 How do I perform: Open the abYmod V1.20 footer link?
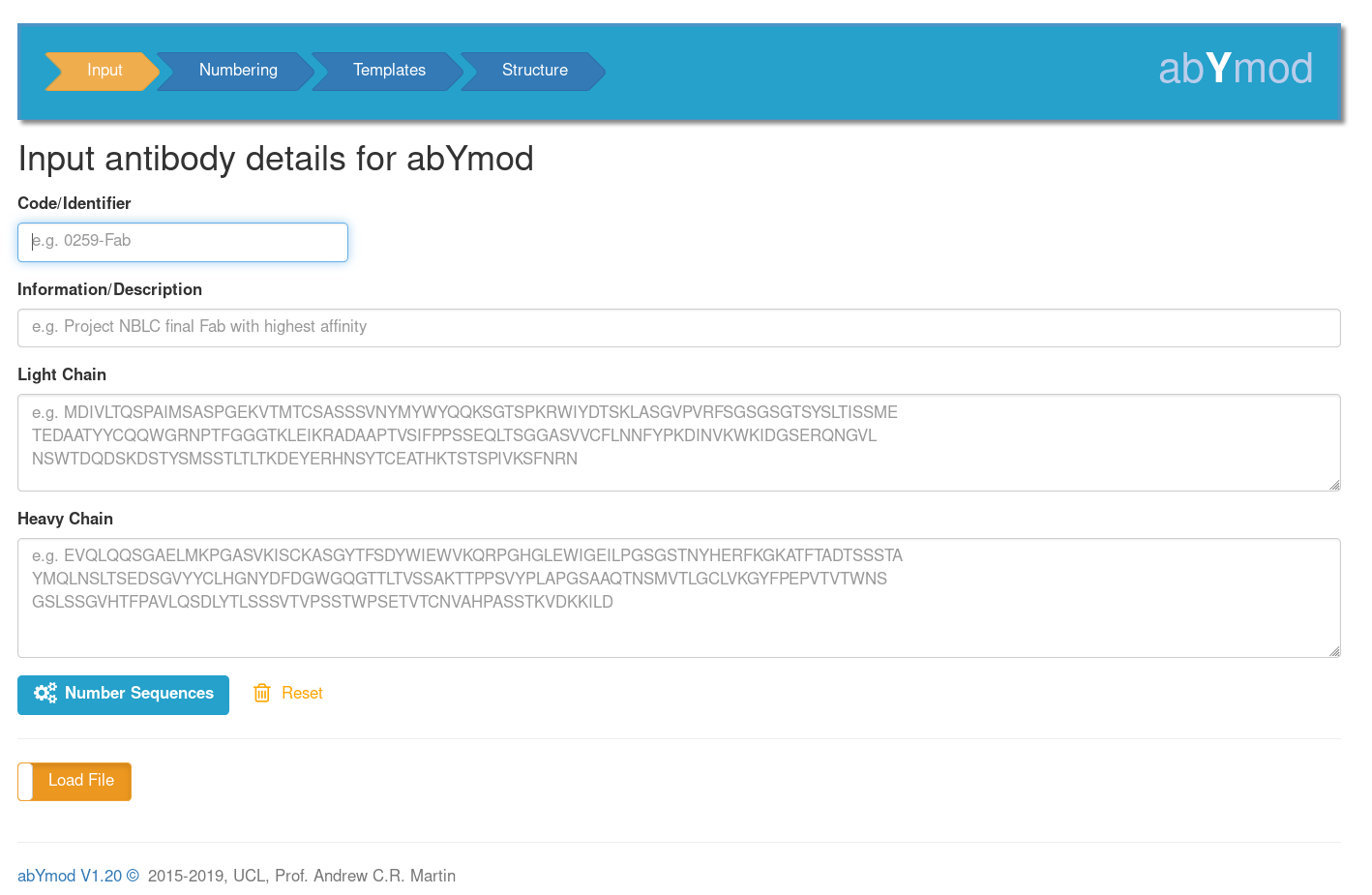coord(78,876)
